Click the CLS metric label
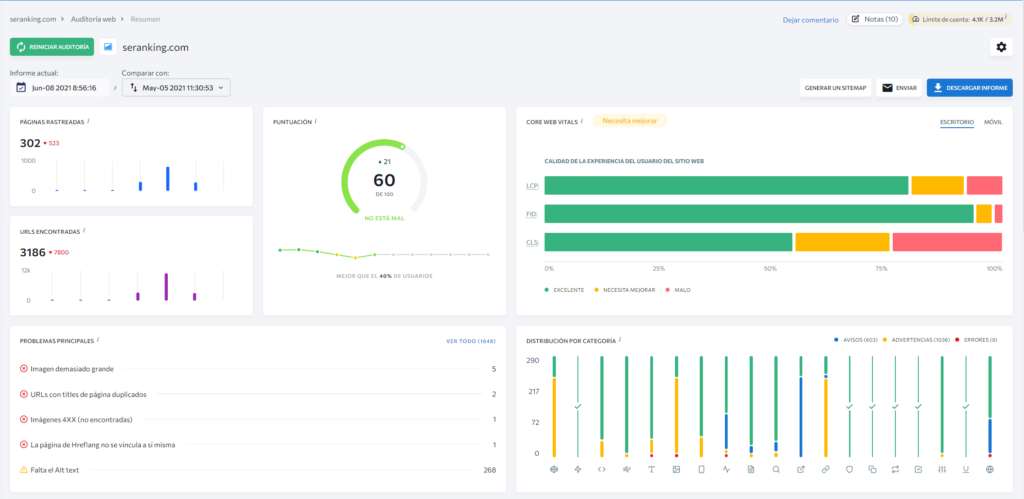The height and width of the screenshot is (499, 1024). [x=533, y=242]
